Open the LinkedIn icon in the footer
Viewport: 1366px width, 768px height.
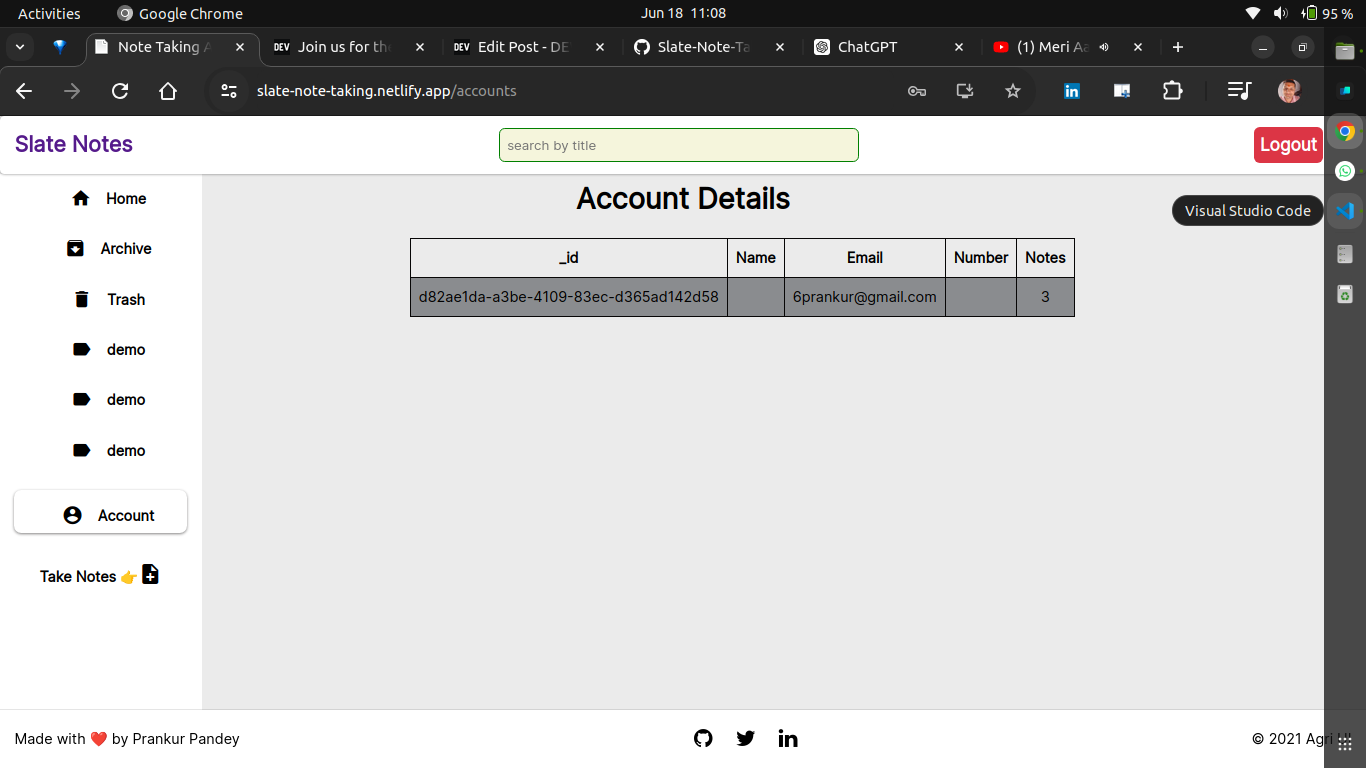click(788, 738)
